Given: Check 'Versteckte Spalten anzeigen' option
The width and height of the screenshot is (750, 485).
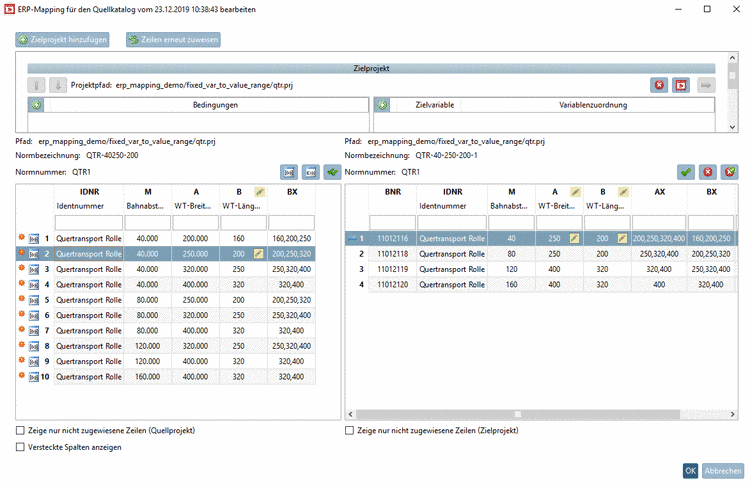Looking at the screenshot, I should point(22,447).
